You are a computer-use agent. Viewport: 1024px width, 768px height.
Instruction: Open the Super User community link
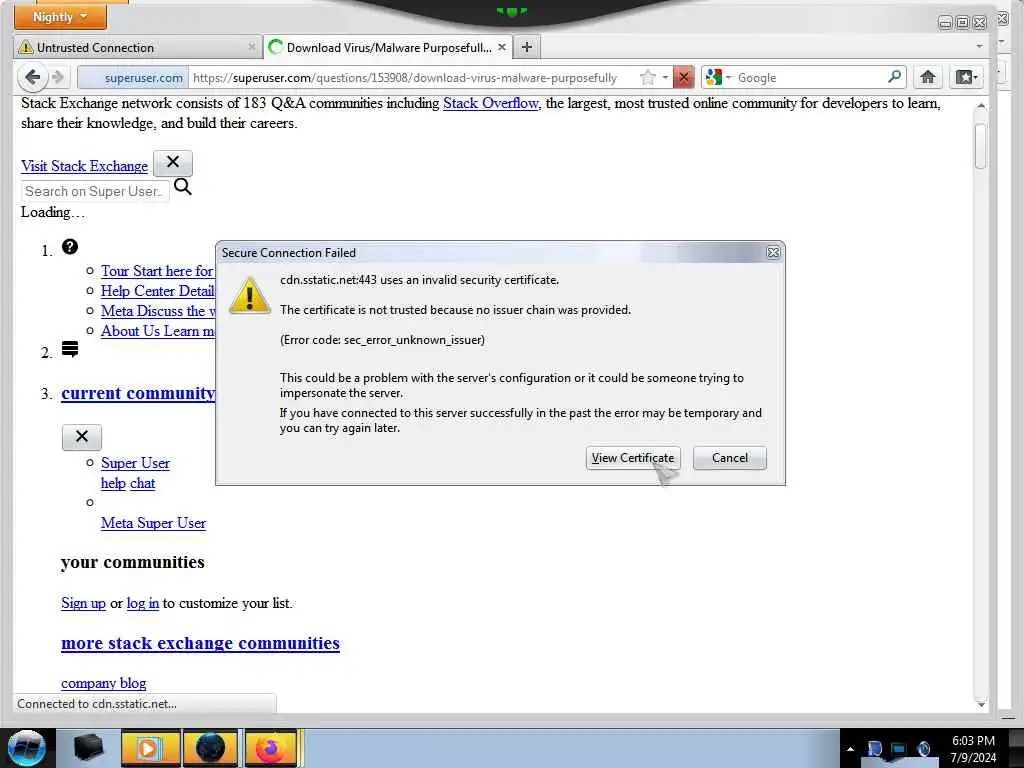tap(135, 463)
